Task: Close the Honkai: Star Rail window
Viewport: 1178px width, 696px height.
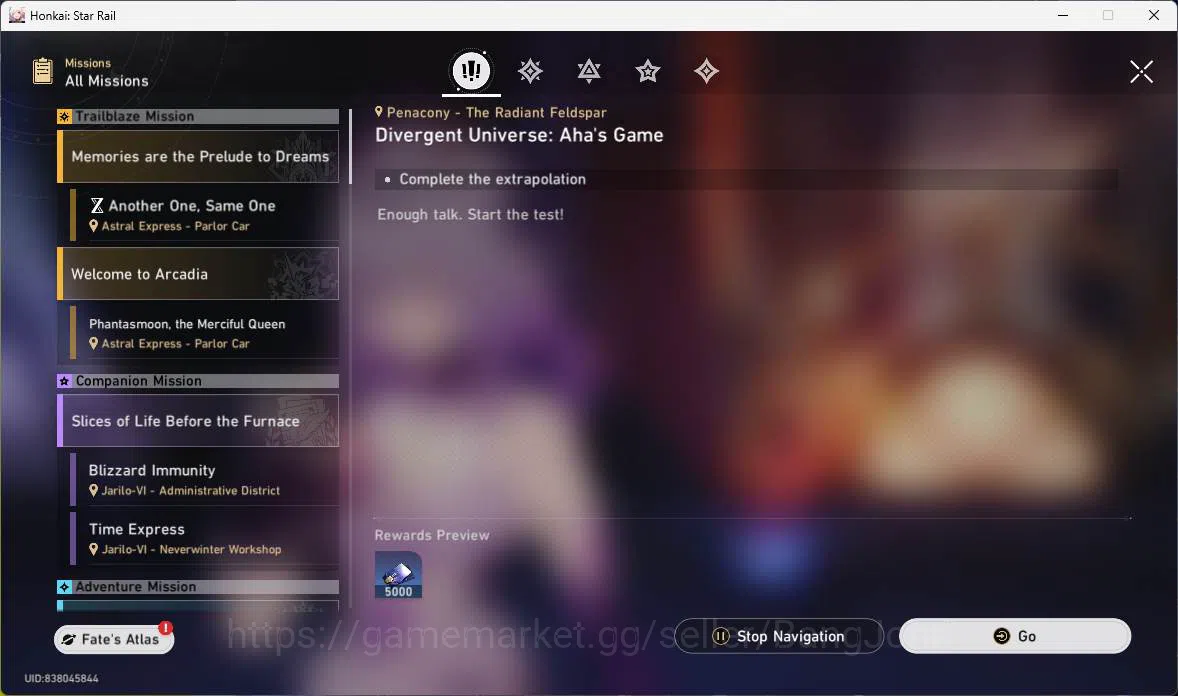Action: point(1154,15)
